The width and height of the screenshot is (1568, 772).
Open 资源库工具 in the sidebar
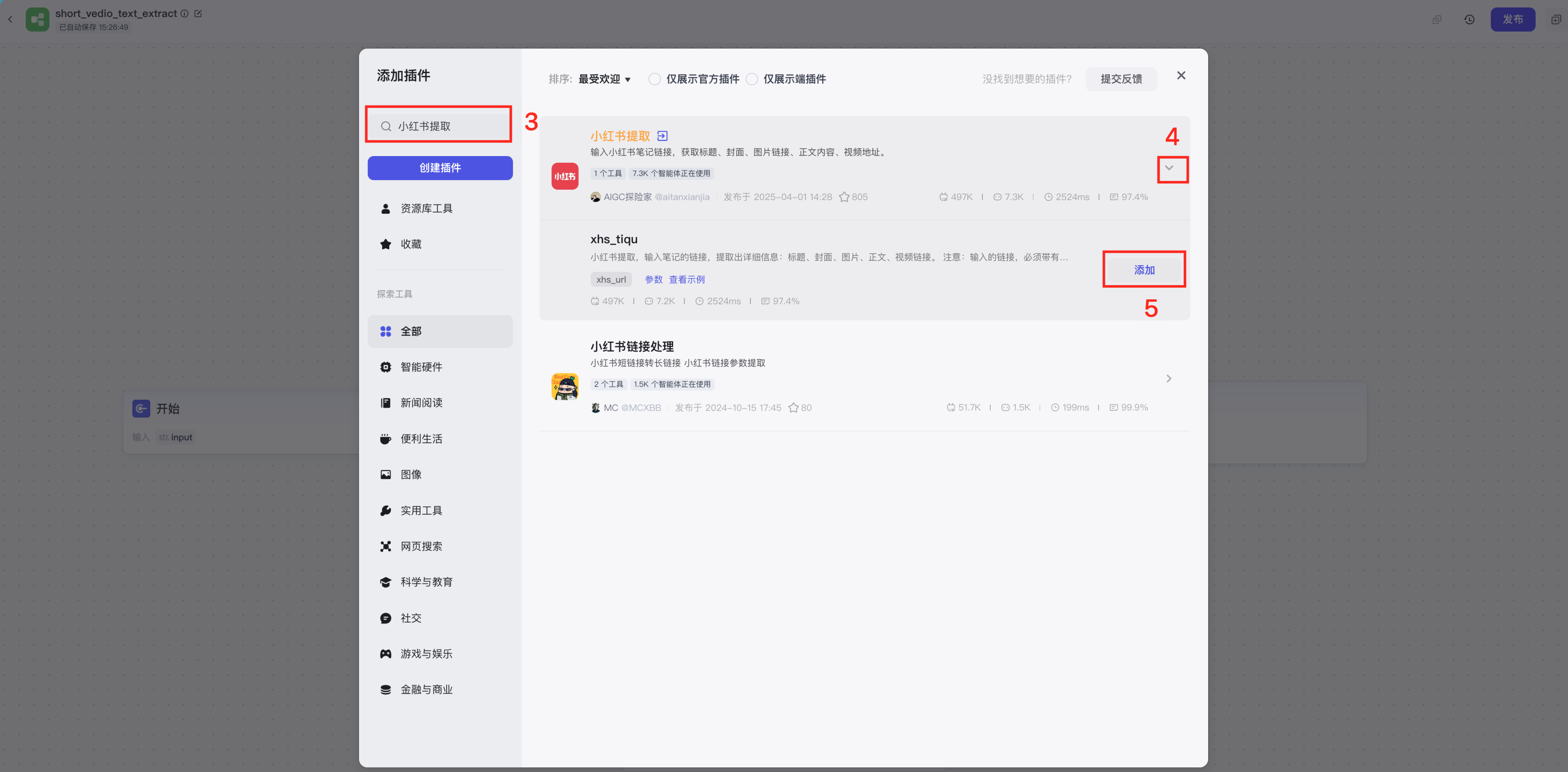(440, 209)
